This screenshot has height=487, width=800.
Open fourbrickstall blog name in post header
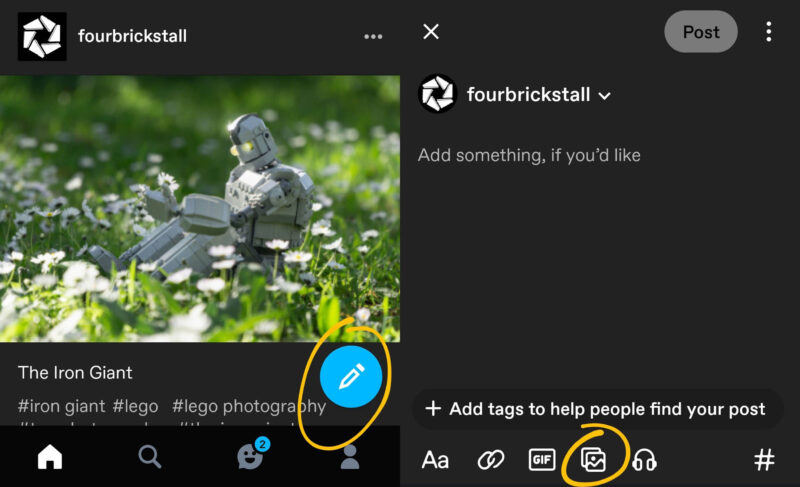(132, 36)
